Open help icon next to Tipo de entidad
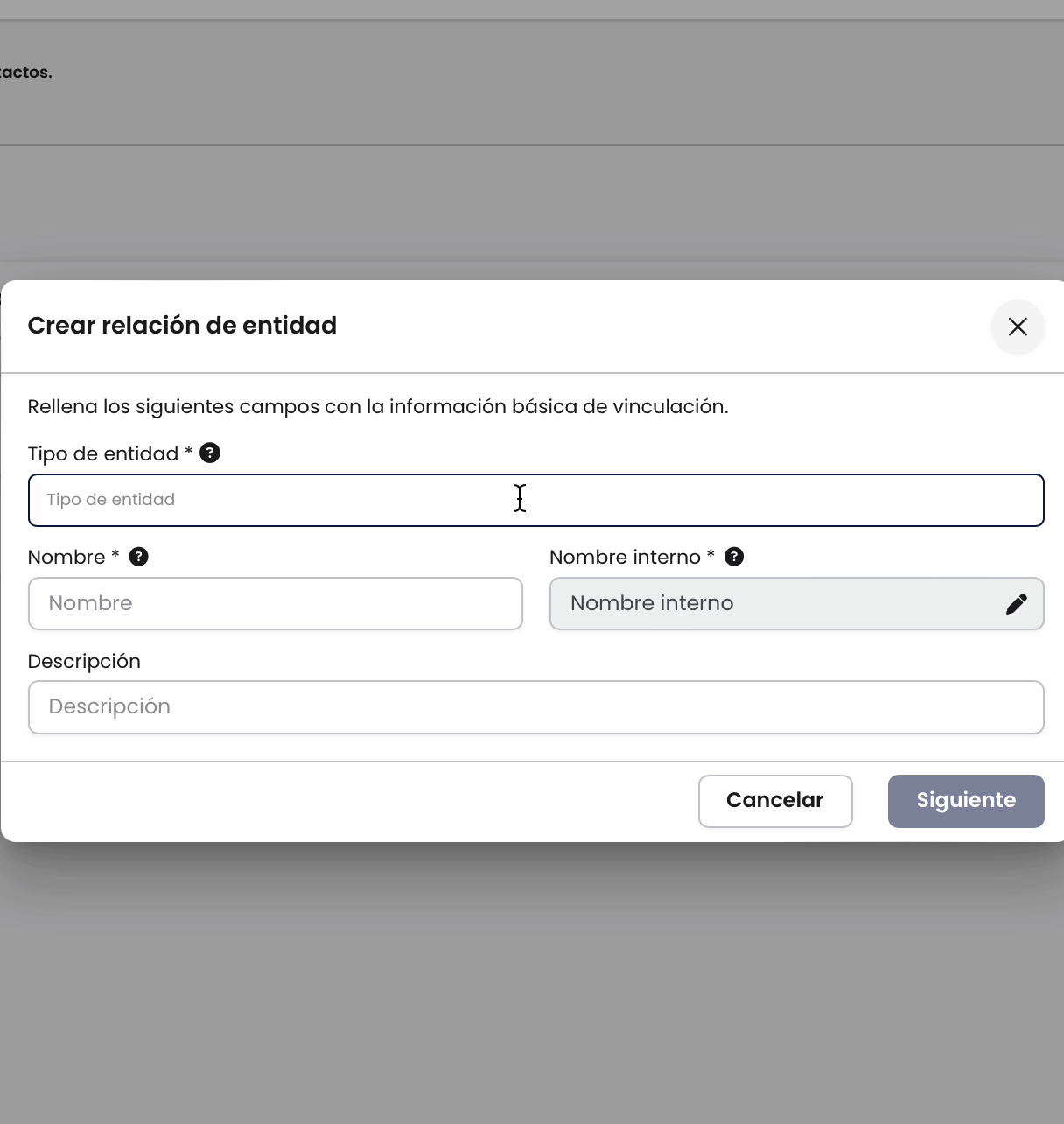 pyautogui.click(x=210, y=453)
